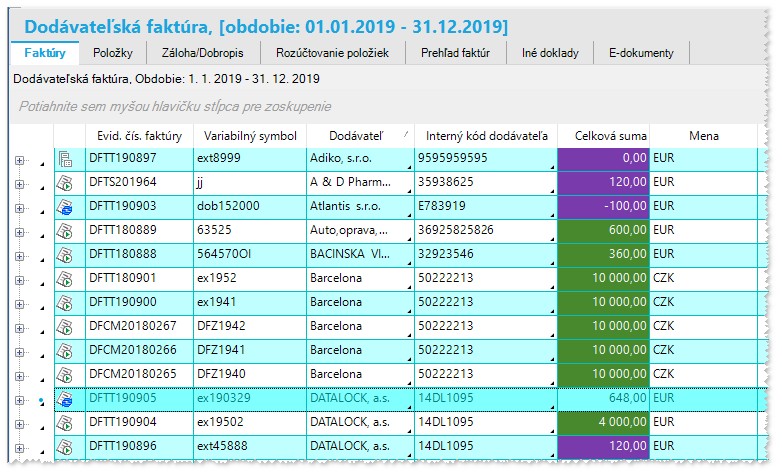Switch to Rozúčtovanie položiek tab
Viewport: 782px width, 476px height.
point(332,53)
